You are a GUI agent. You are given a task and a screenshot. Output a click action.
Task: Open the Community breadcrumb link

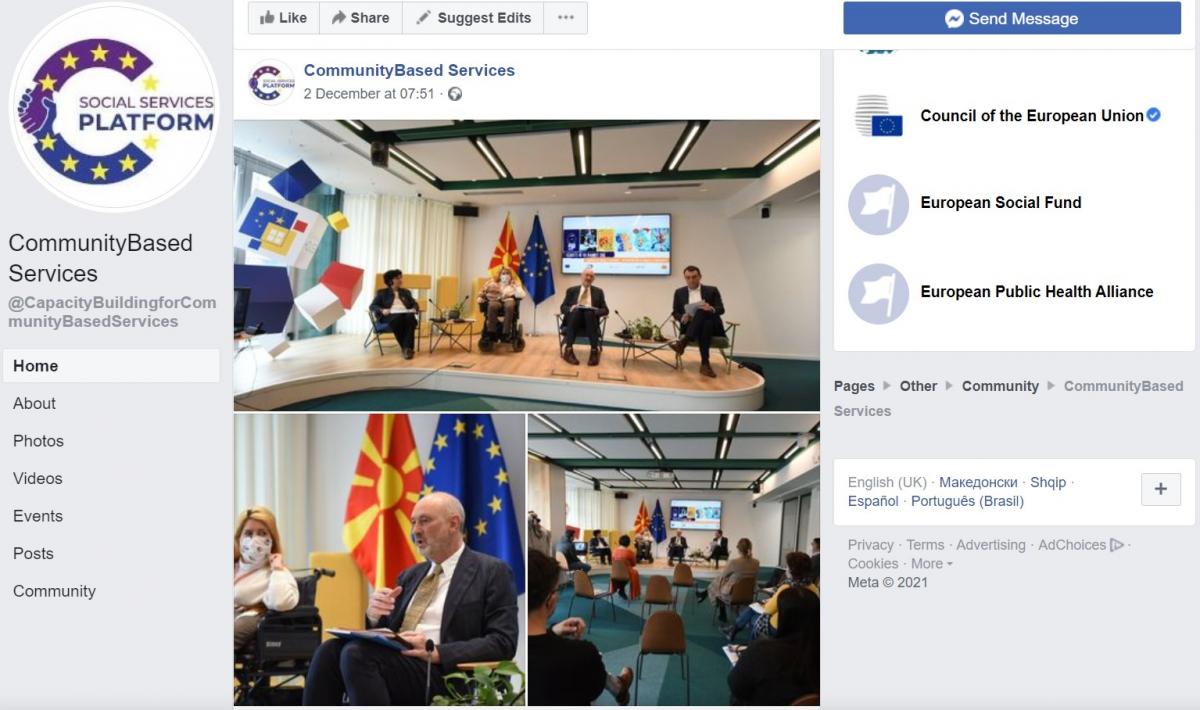(x=1000, y=386)
